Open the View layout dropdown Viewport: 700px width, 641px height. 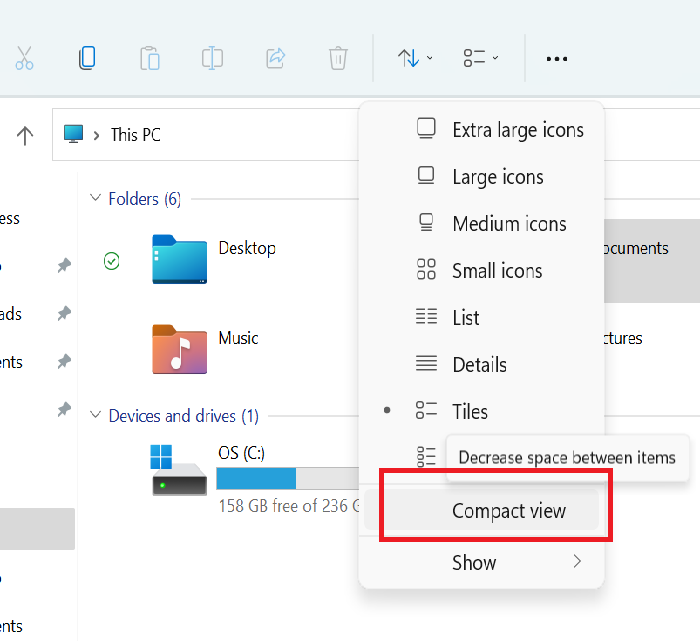point(480,58)
